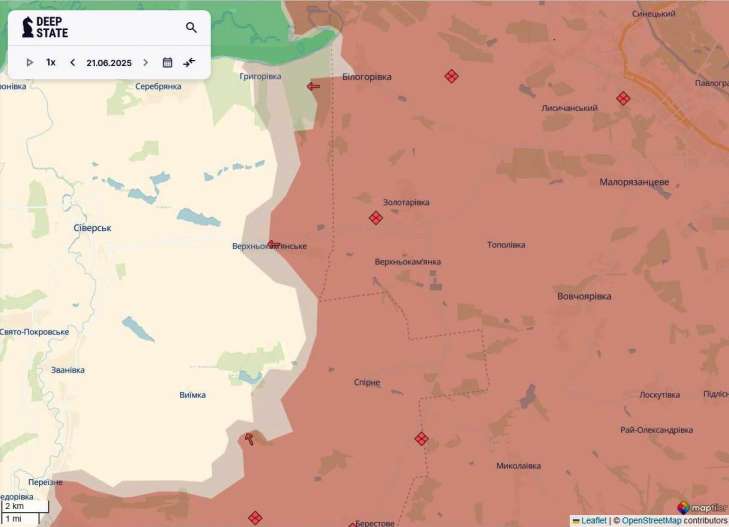Click the MapTiler logo
This screenshot has height=527, width=729.
(702, 508)
